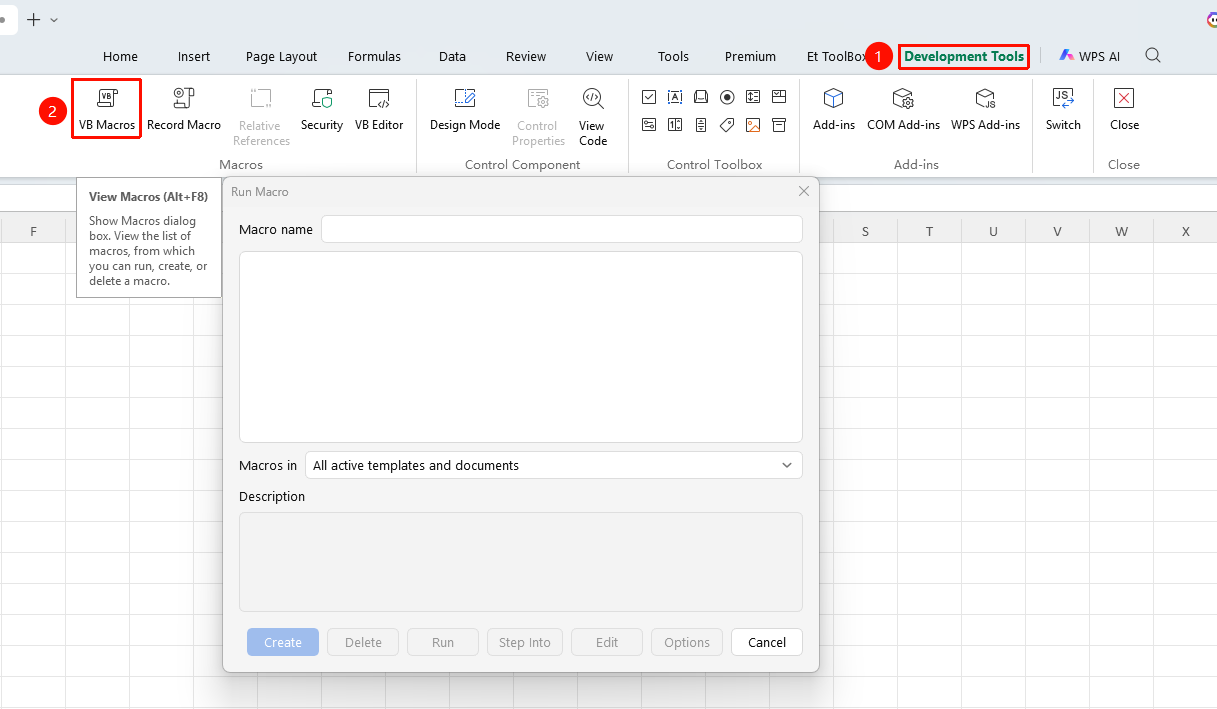
Task: Expand the new tab dropdown arrow
Action: coord(54,20)
